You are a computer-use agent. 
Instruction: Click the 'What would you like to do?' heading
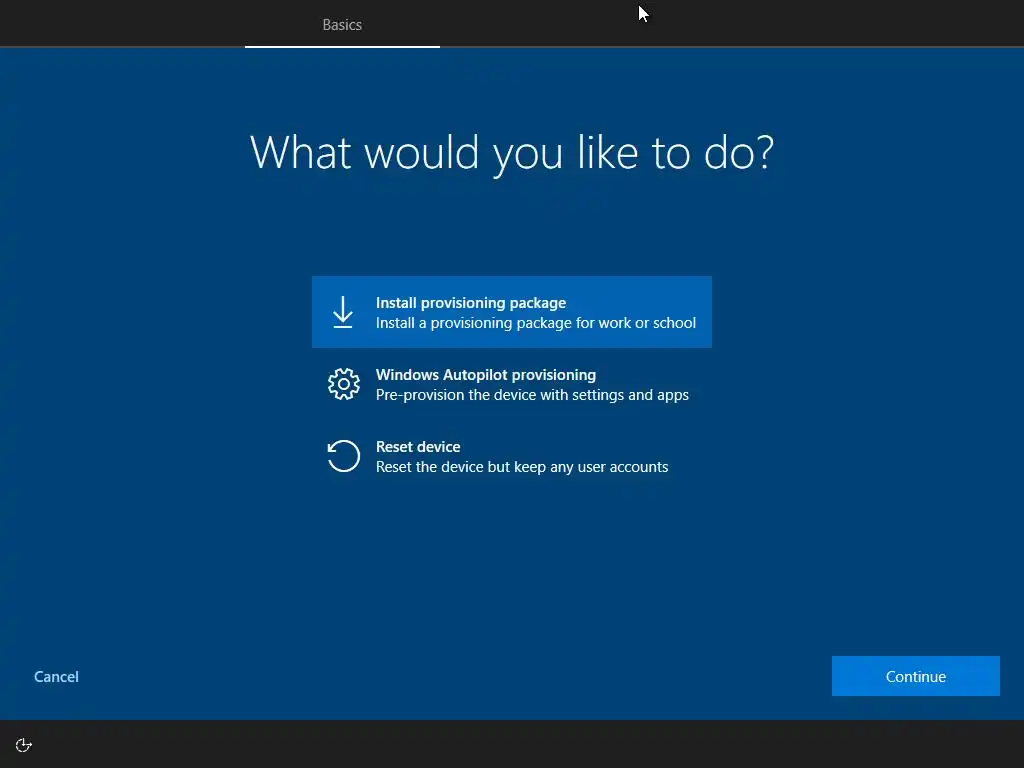point(512,153)
